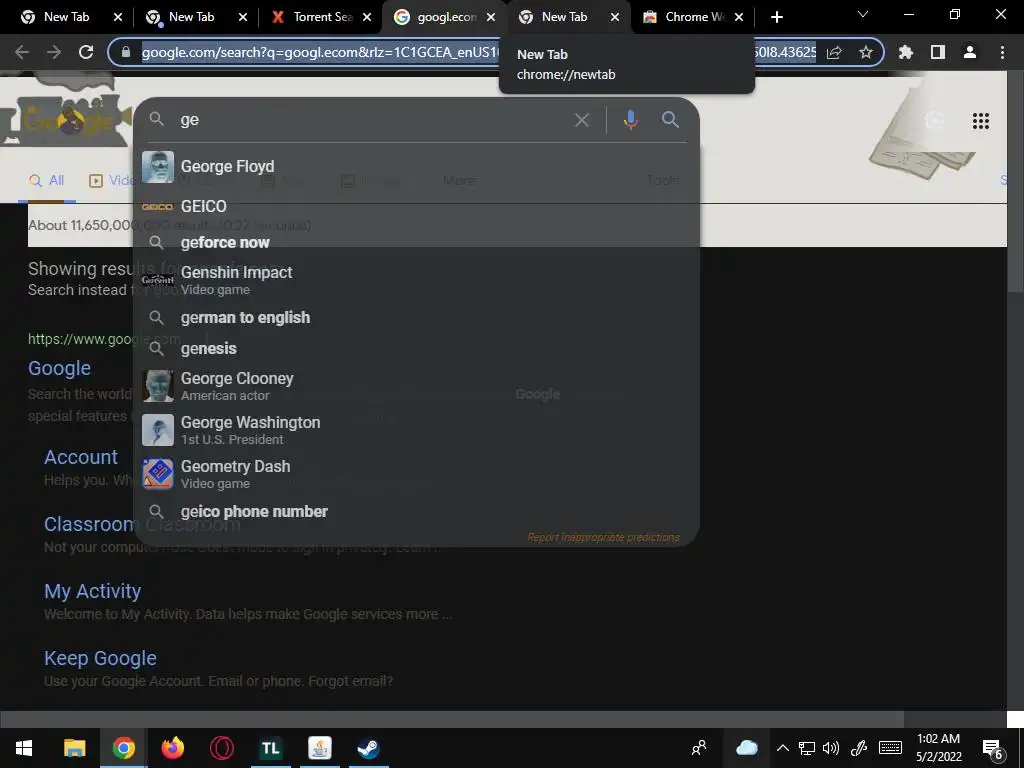Click the Google doodle logo

65,111
